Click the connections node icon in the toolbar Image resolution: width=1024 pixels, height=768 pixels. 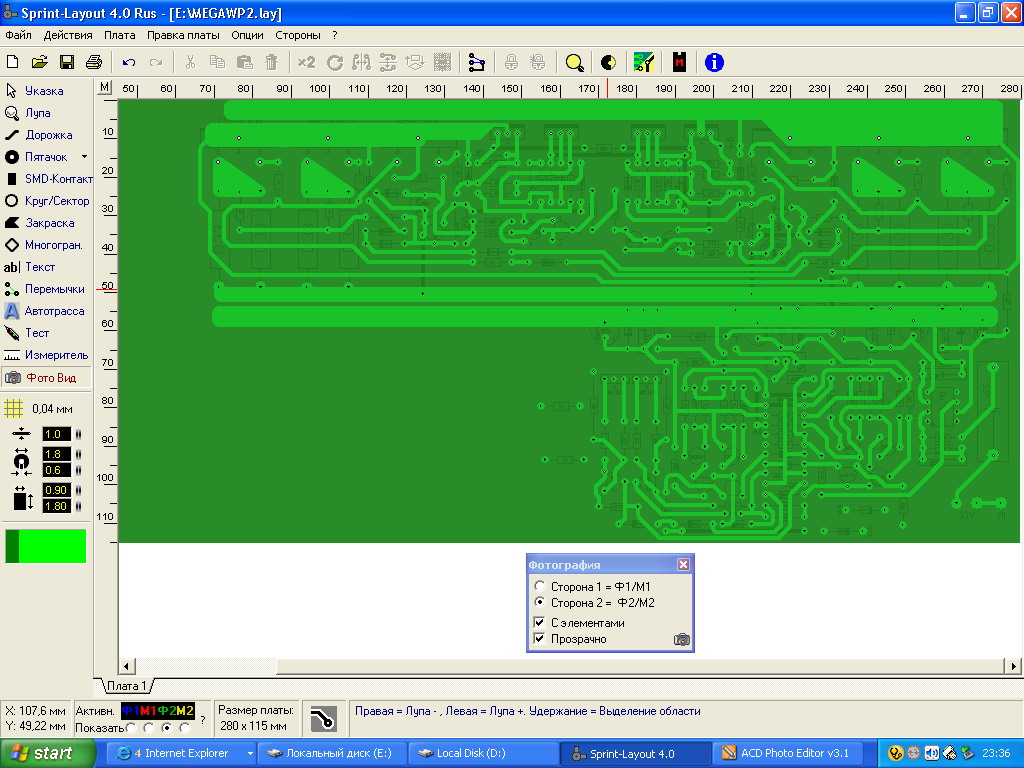click(x=477, y=63)
